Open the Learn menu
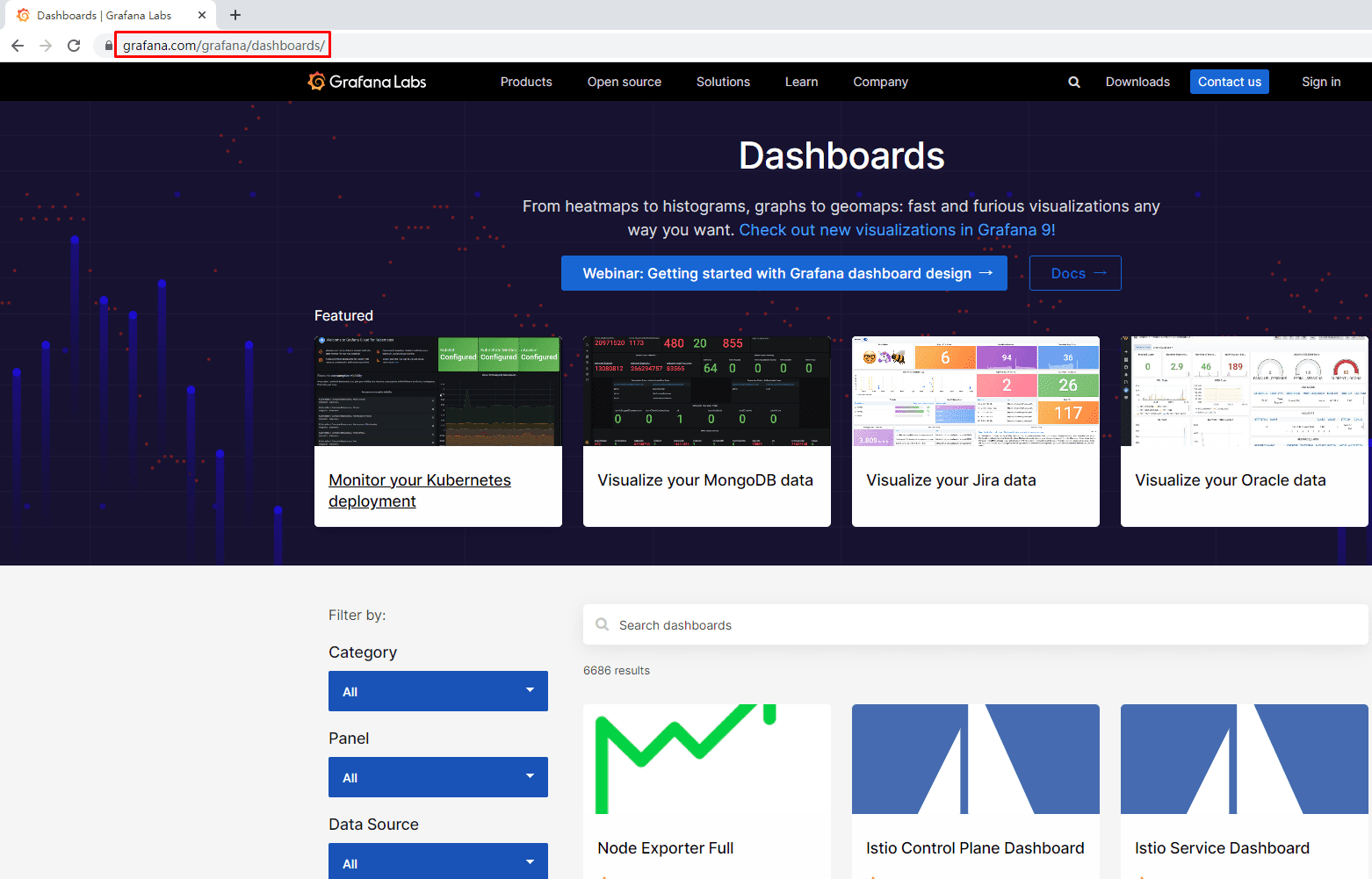 (801, 82)
